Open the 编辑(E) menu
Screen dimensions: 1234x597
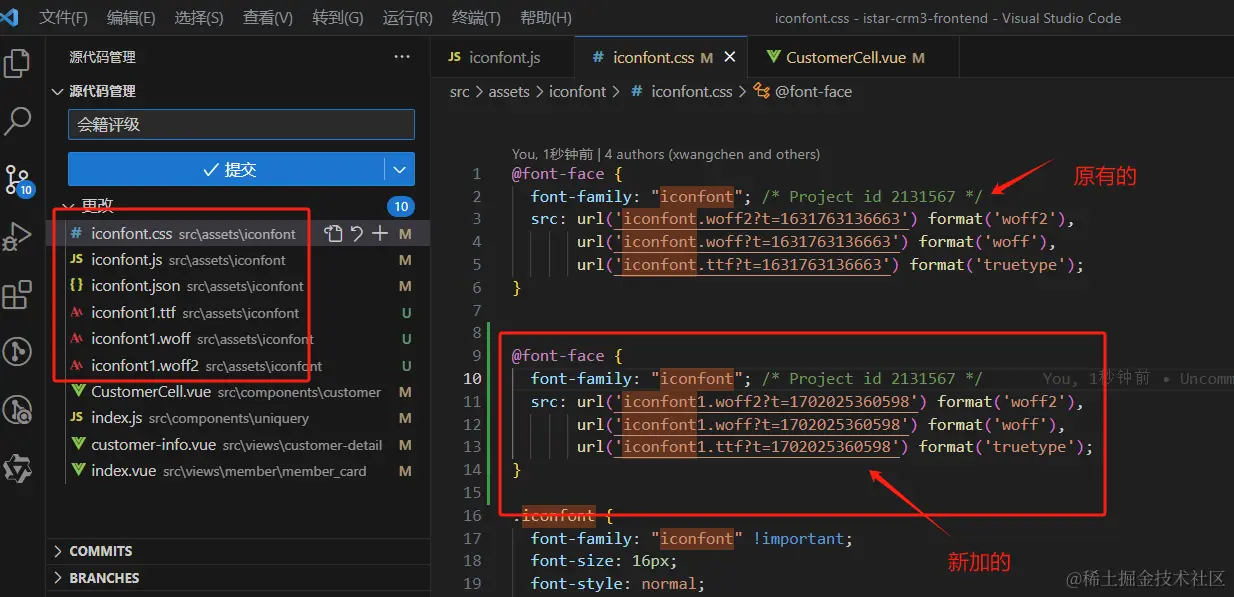coord(131,18)
